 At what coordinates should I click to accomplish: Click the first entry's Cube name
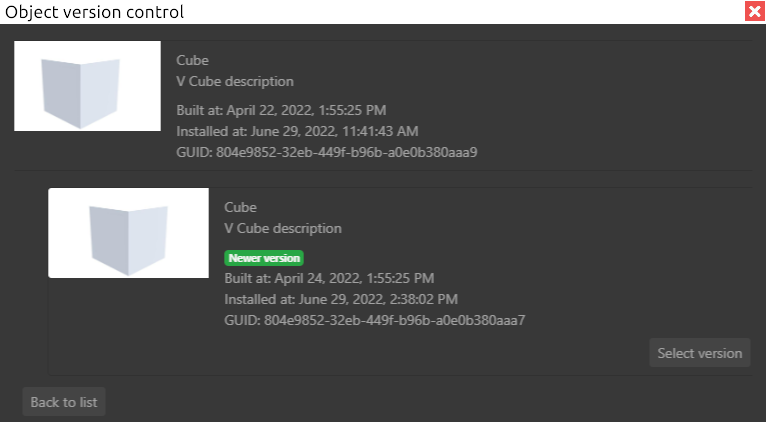(192, 60)
